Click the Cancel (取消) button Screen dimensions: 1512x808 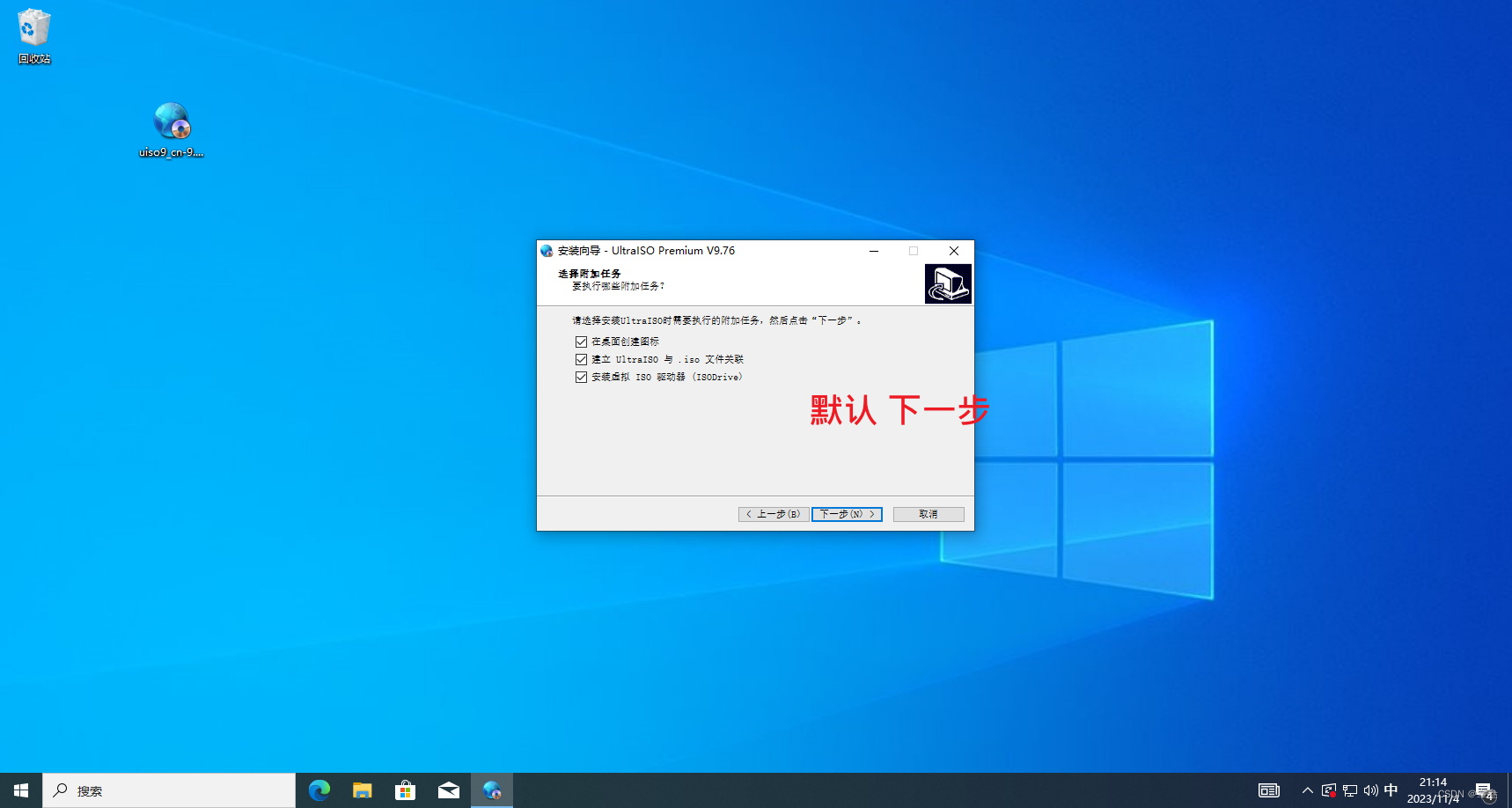pos(928,514)
